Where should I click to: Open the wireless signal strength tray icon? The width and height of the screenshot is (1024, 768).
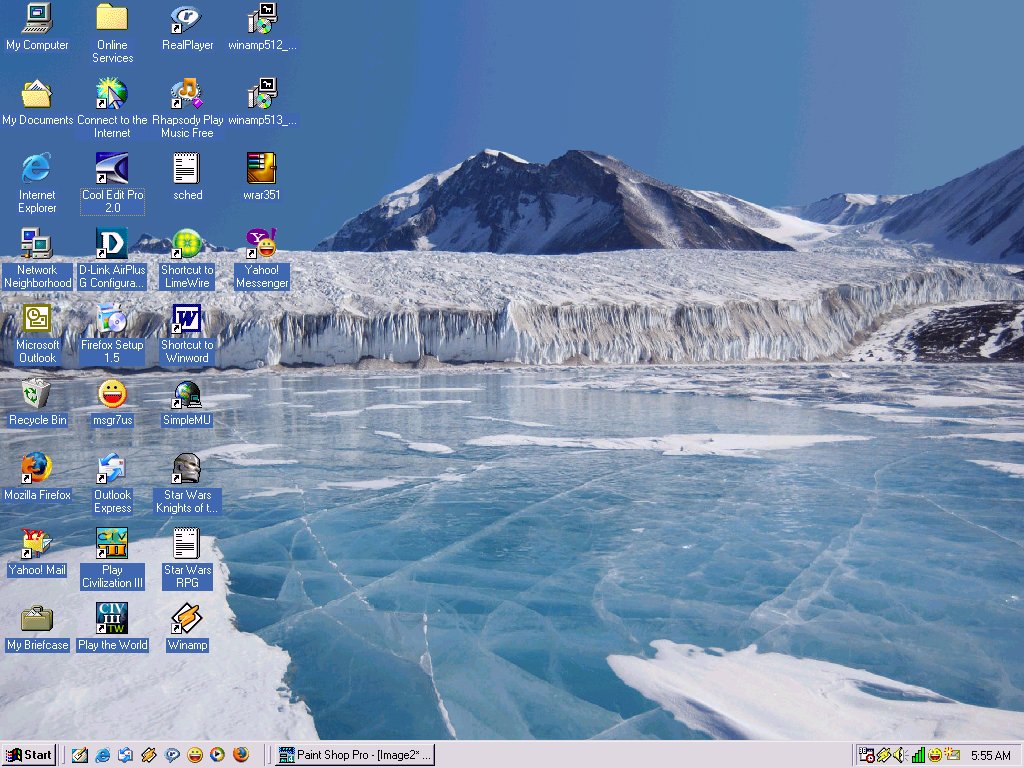[918, 755]
